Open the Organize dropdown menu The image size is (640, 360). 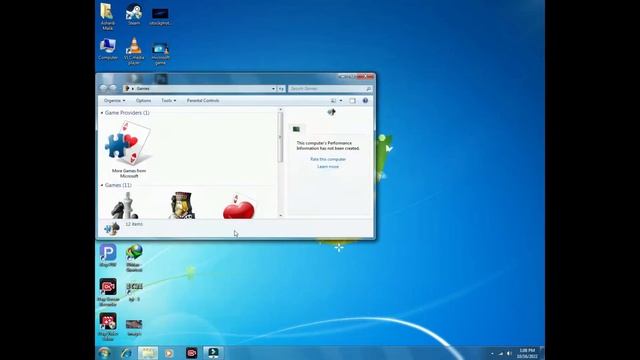[x=114, y=100]
